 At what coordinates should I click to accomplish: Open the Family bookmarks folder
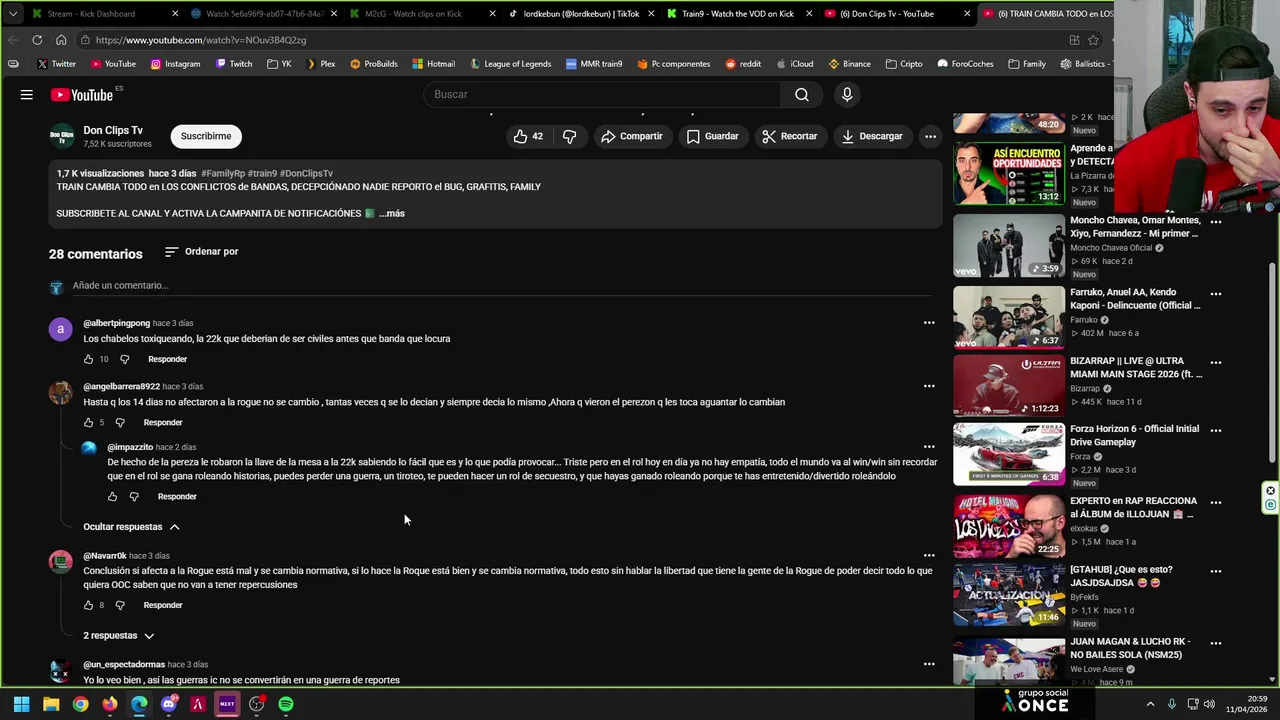point(1027,64)
